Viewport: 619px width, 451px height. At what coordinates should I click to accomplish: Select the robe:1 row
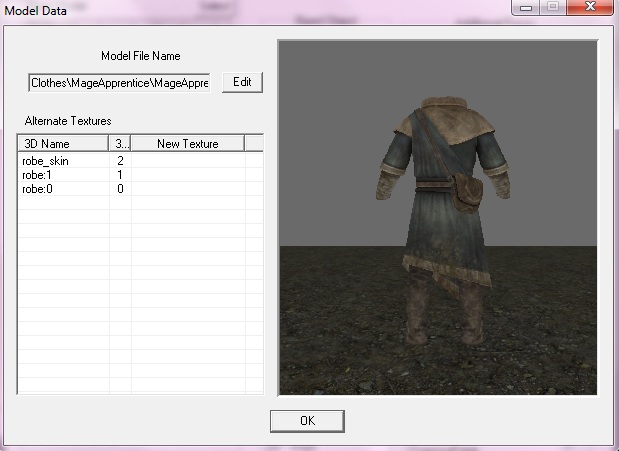(140, 175)
